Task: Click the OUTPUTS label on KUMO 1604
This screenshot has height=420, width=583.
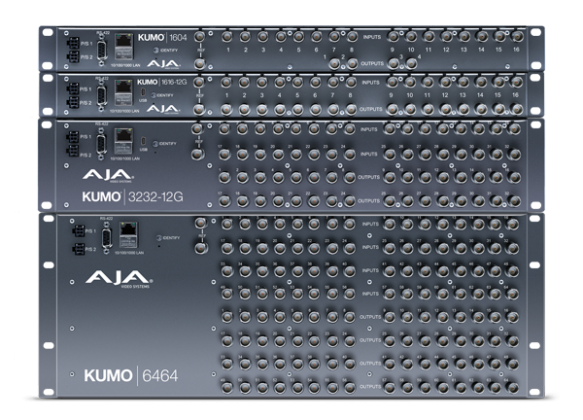Action: 372,64
